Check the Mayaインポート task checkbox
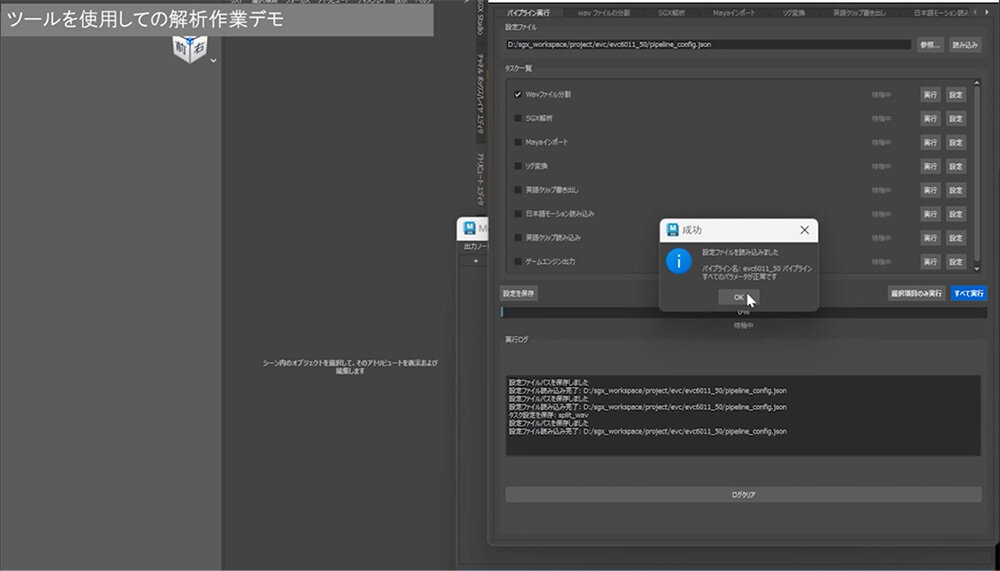Viewport: 1000px width, 571px height. point(518,142)
